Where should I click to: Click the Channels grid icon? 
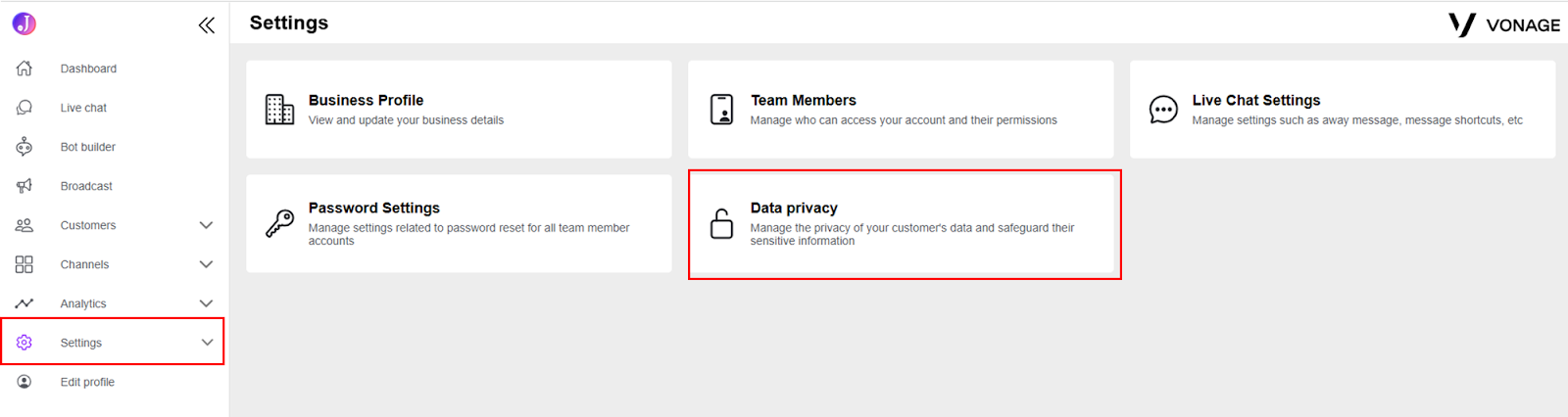click(x=24, y=264)
